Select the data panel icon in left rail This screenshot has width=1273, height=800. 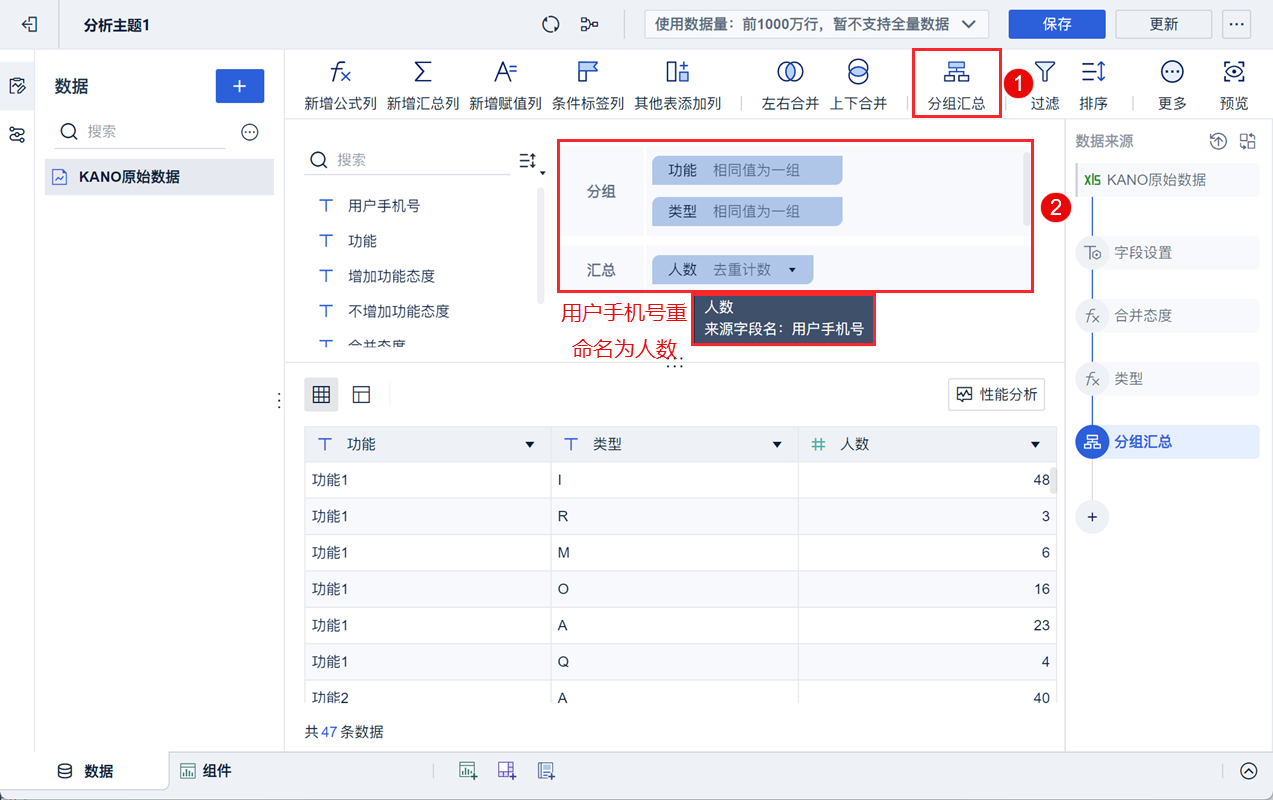click(17, 86)
